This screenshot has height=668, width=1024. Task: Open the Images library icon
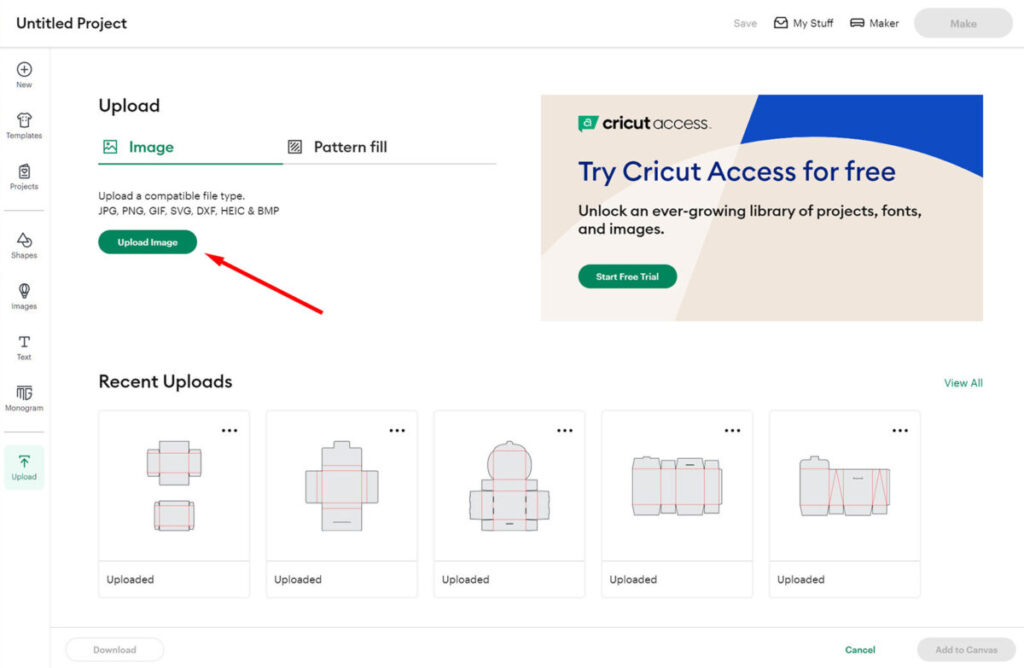[x=24, y=296]
